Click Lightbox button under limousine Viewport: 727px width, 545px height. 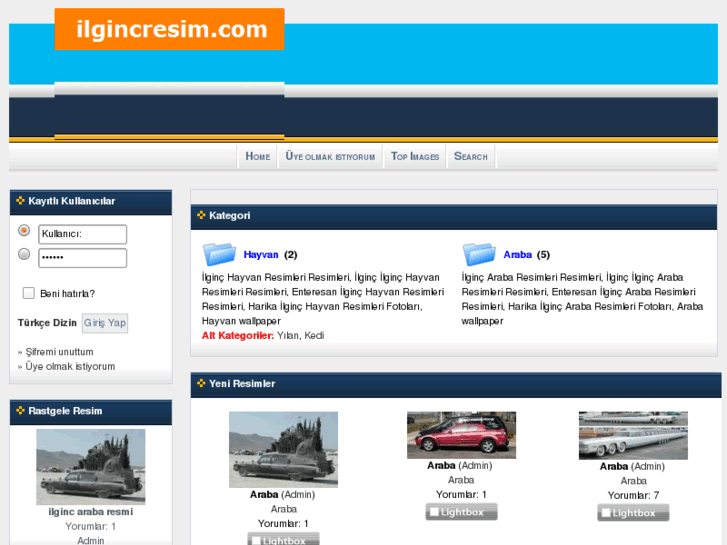click(x=633, y=513)
